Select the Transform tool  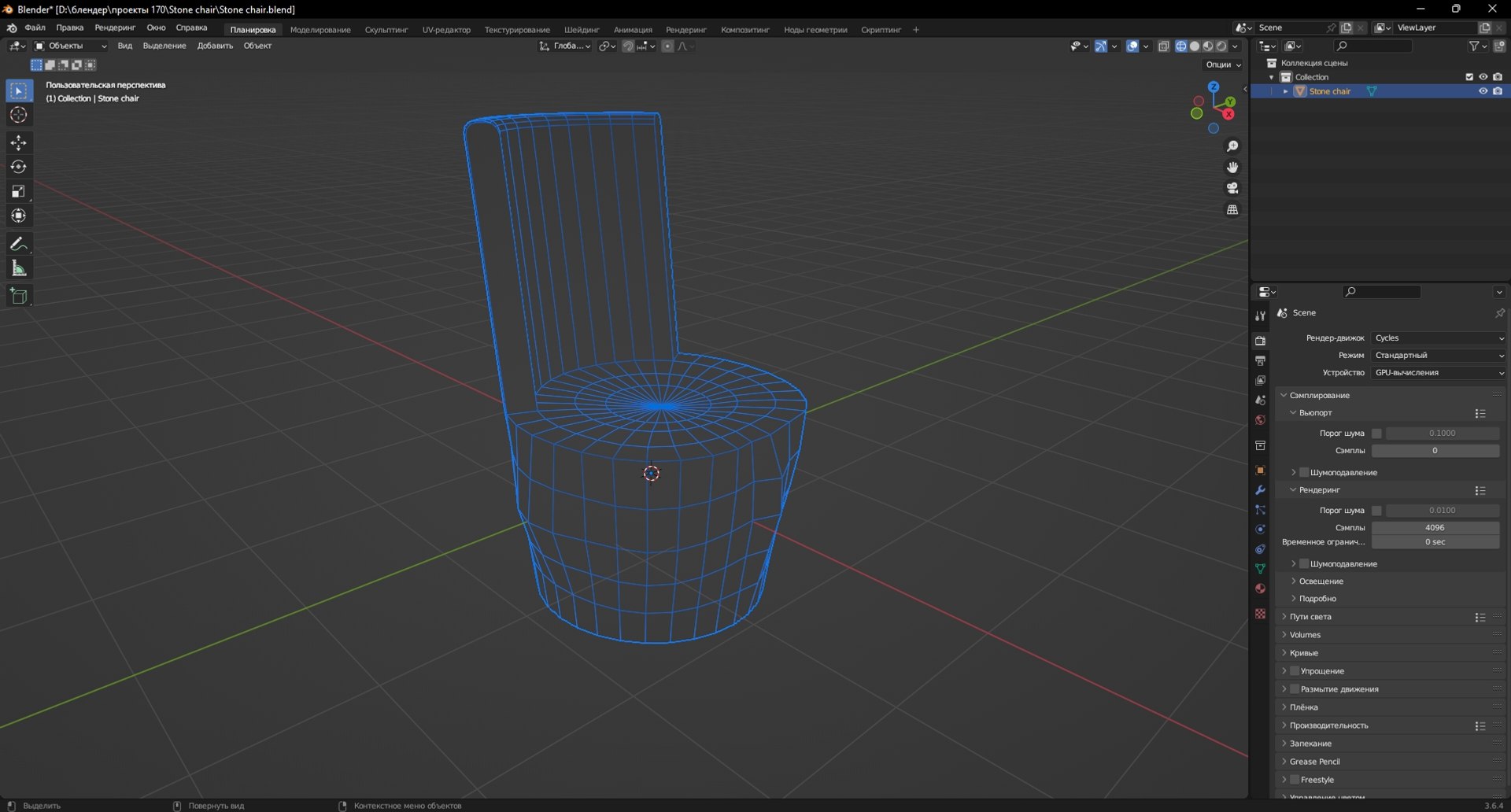tap(19, 216)
